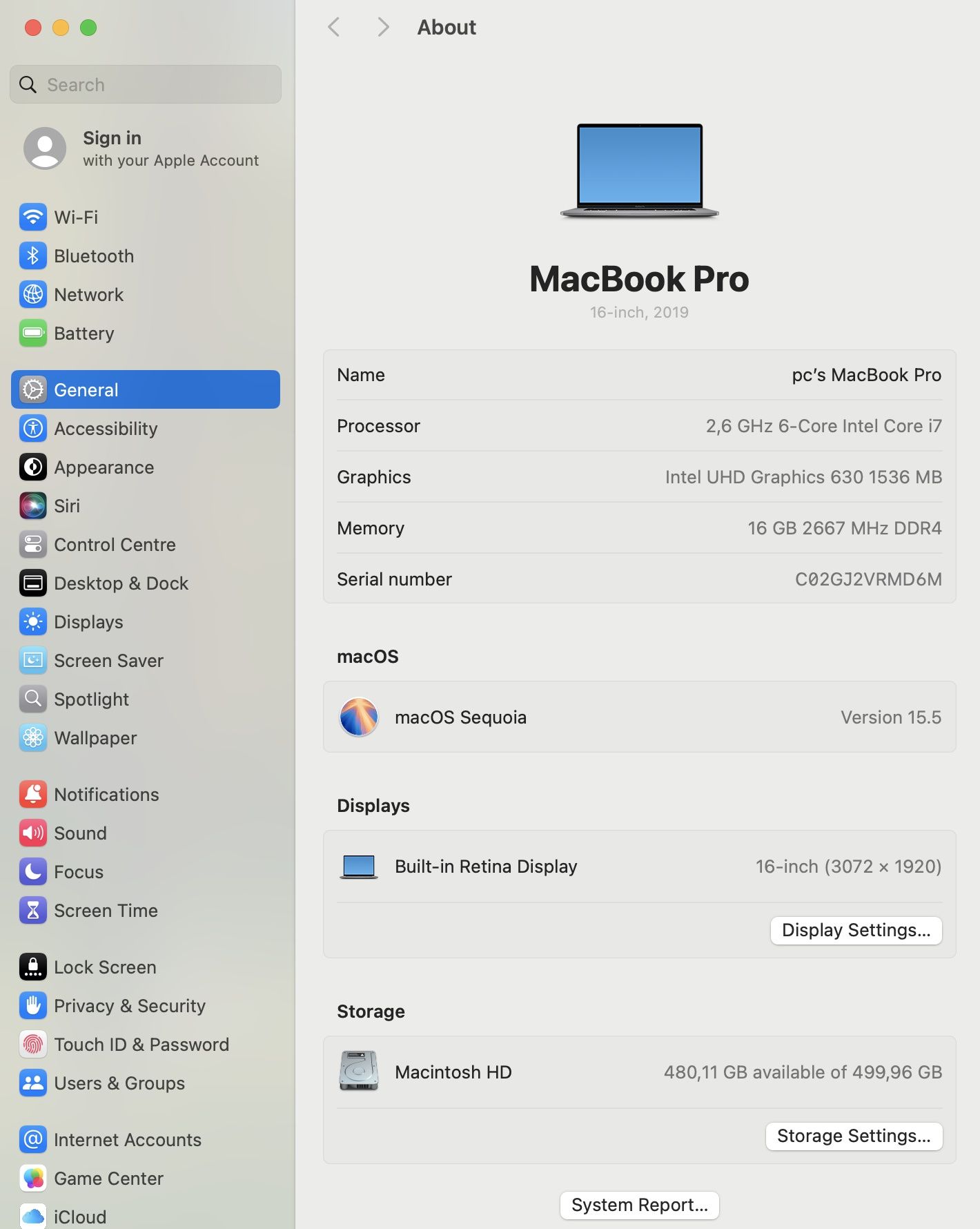Open Network globe icon
Viewport: 980px width, 1229px height.
[33, 295]
